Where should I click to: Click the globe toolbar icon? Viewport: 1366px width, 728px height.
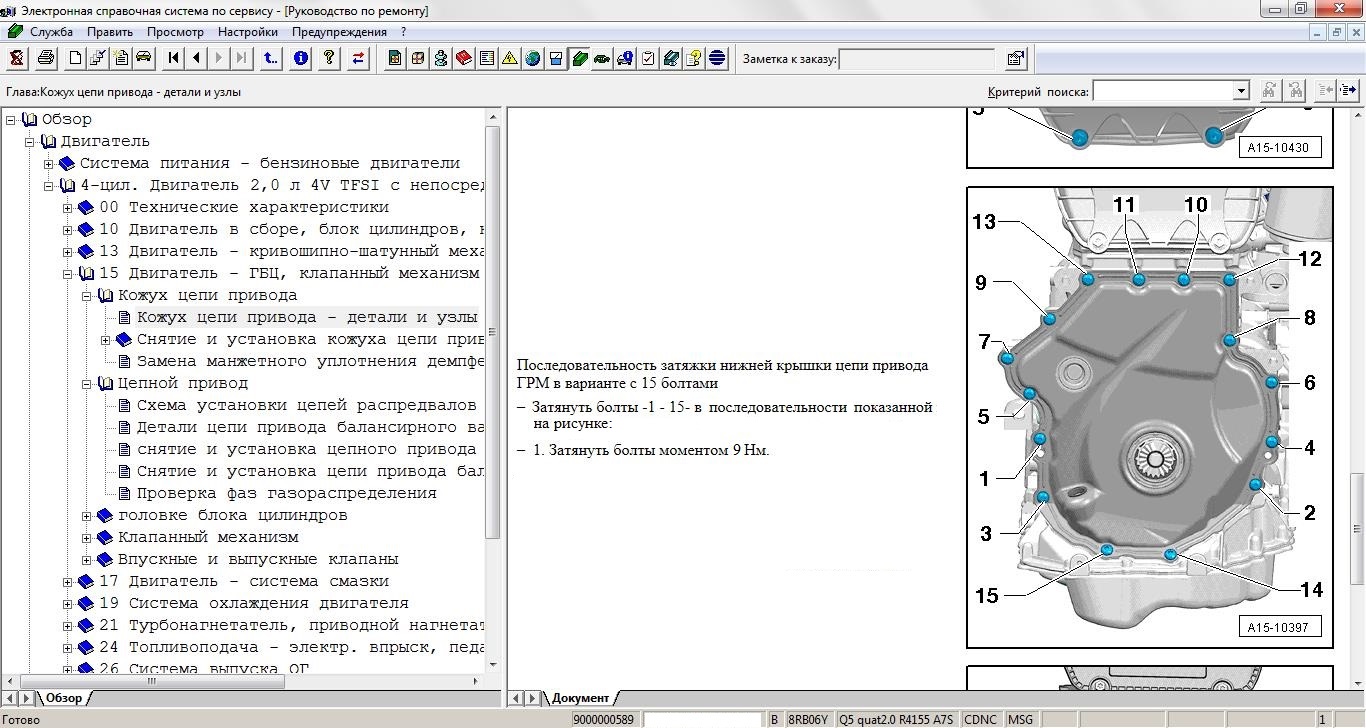tap(532, 58)
